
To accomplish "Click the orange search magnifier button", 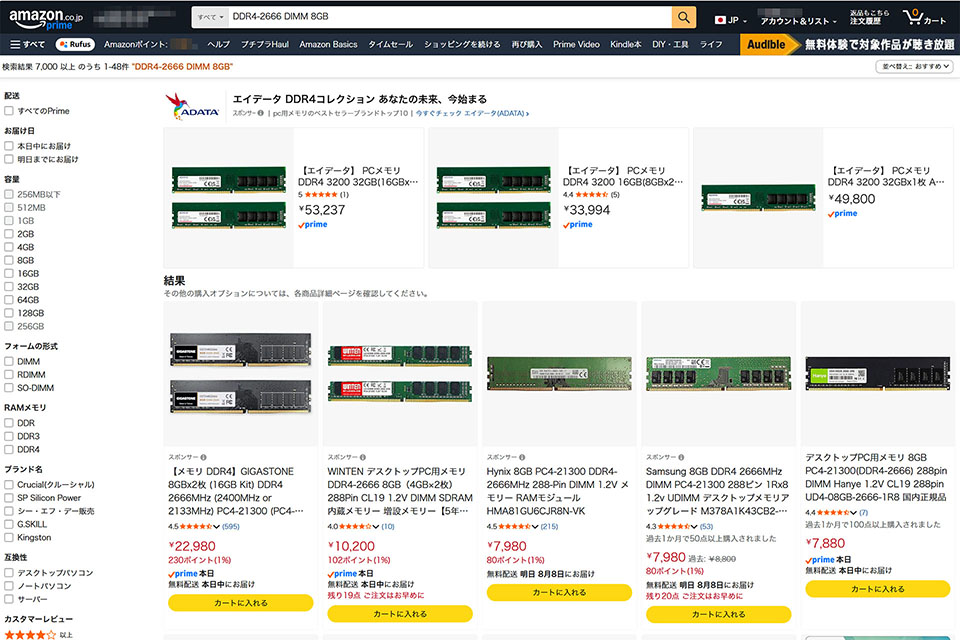I will [x=683, y=17].
